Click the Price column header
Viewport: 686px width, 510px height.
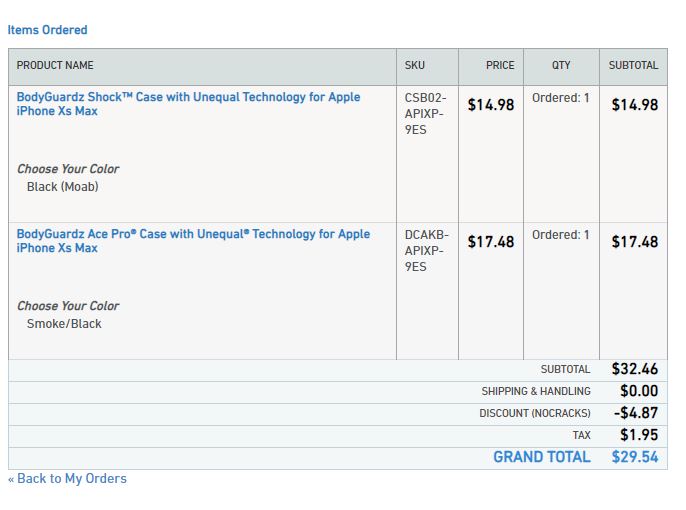[x=500, y=66]
